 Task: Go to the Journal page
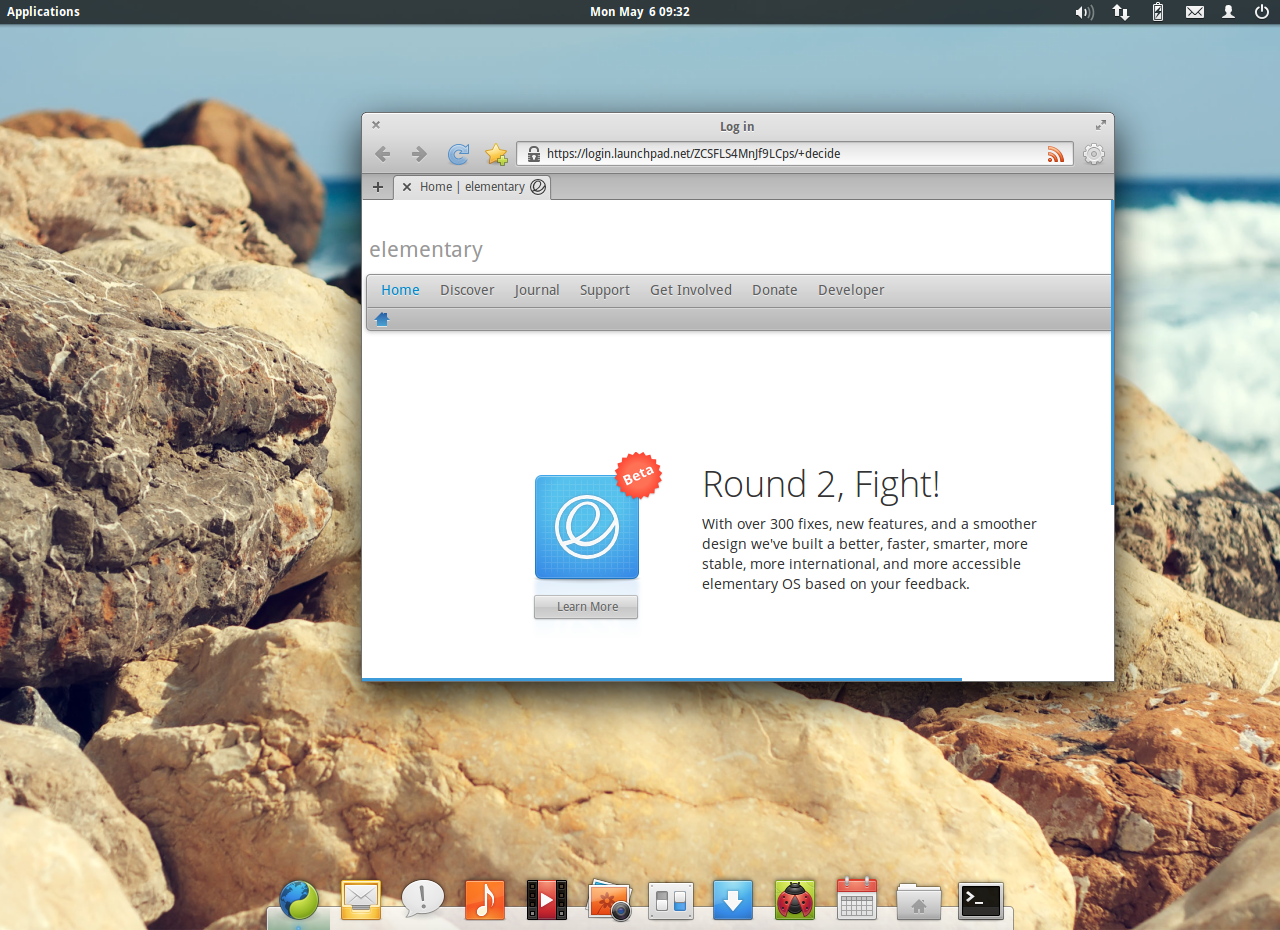537,290
